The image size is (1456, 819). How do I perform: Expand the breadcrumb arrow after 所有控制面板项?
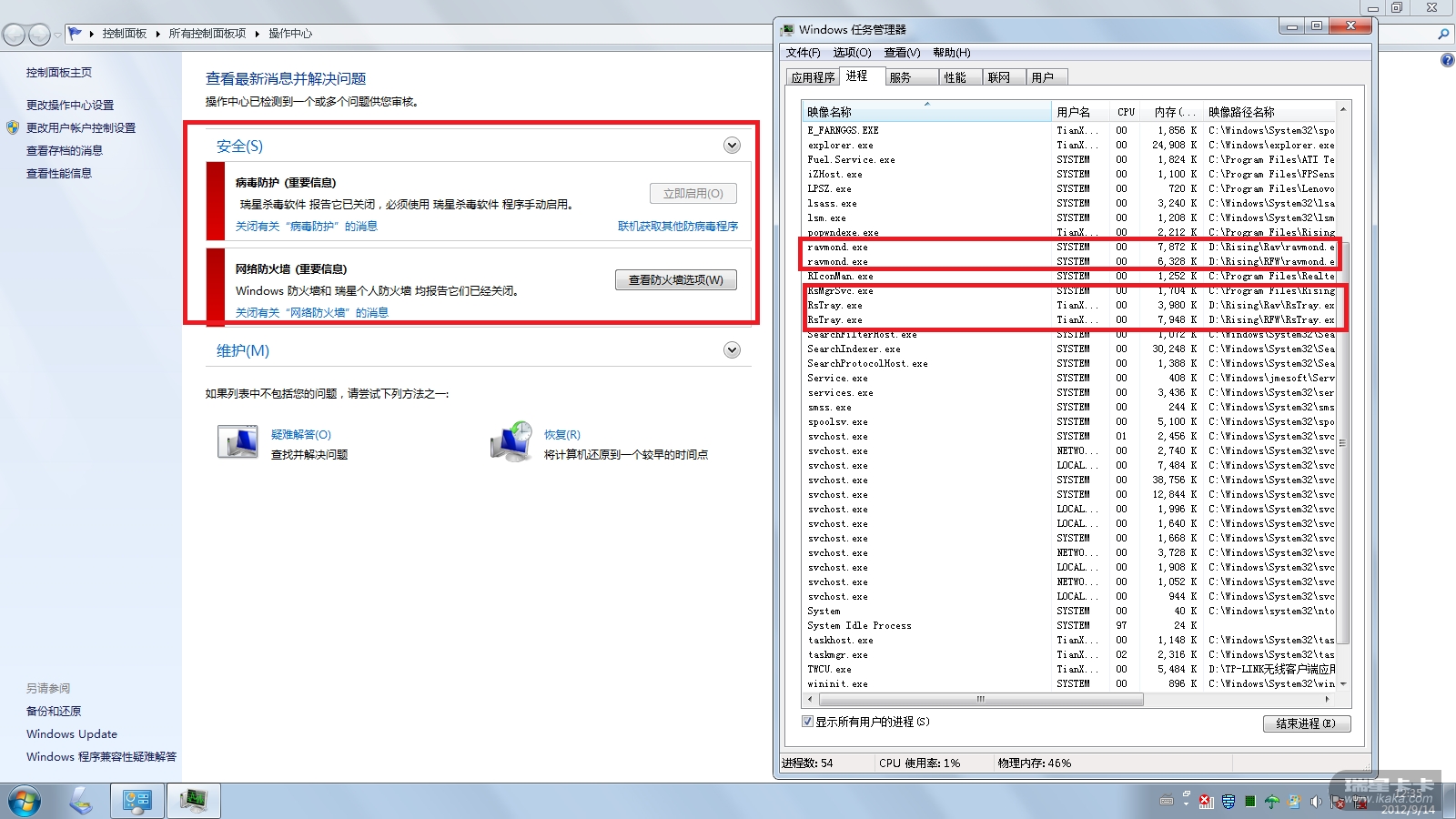(258, 34)
